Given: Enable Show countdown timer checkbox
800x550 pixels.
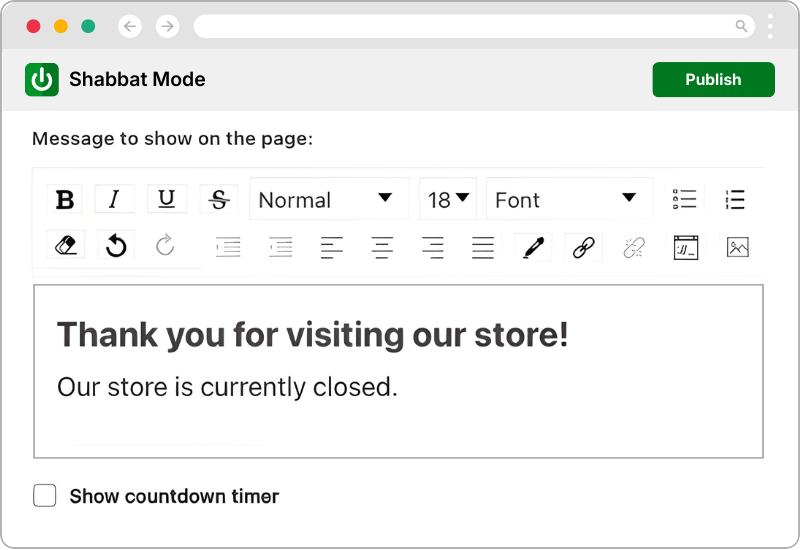Looking at the screenshot, I should [44, 495].
